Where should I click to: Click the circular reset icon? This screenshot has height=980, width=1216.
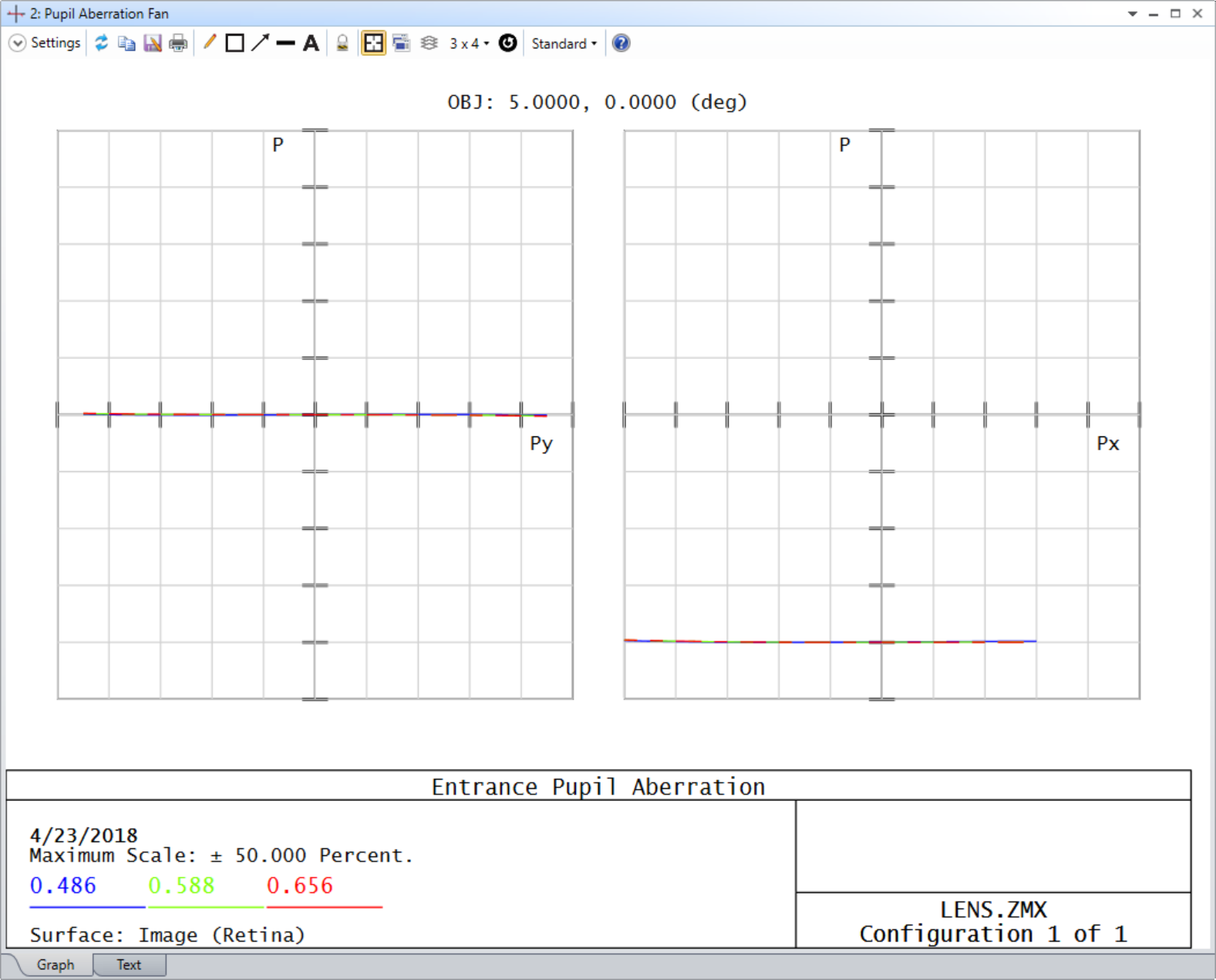tap(507, 43)
